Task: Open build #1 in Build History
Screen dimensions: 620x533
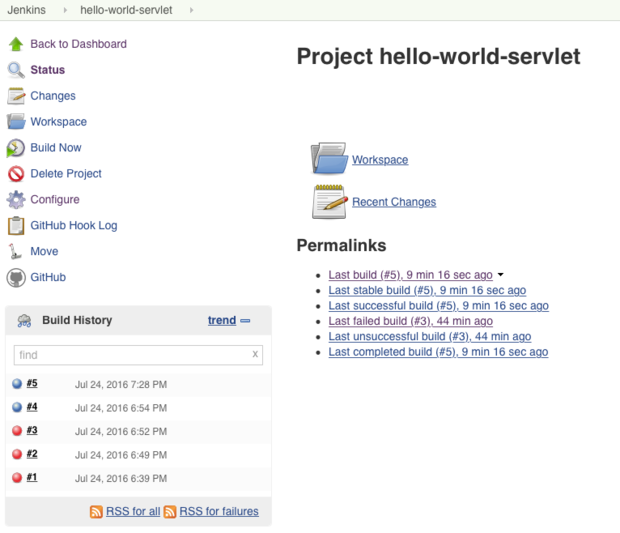Action: pyautogui.click(x=32, y=477)
